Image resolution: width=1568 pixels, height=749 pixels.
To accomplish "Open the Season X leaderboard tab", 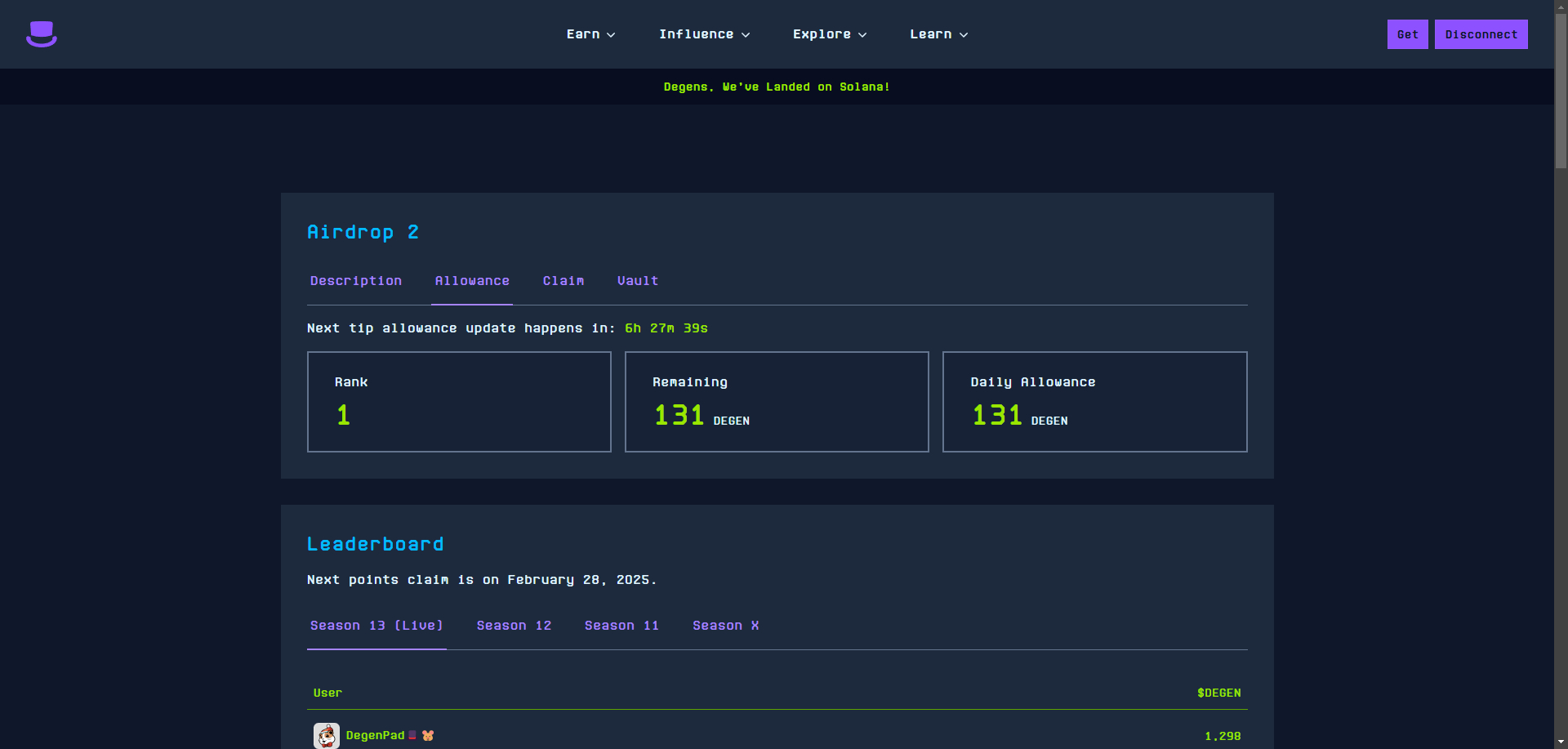I will pos(726,626).
